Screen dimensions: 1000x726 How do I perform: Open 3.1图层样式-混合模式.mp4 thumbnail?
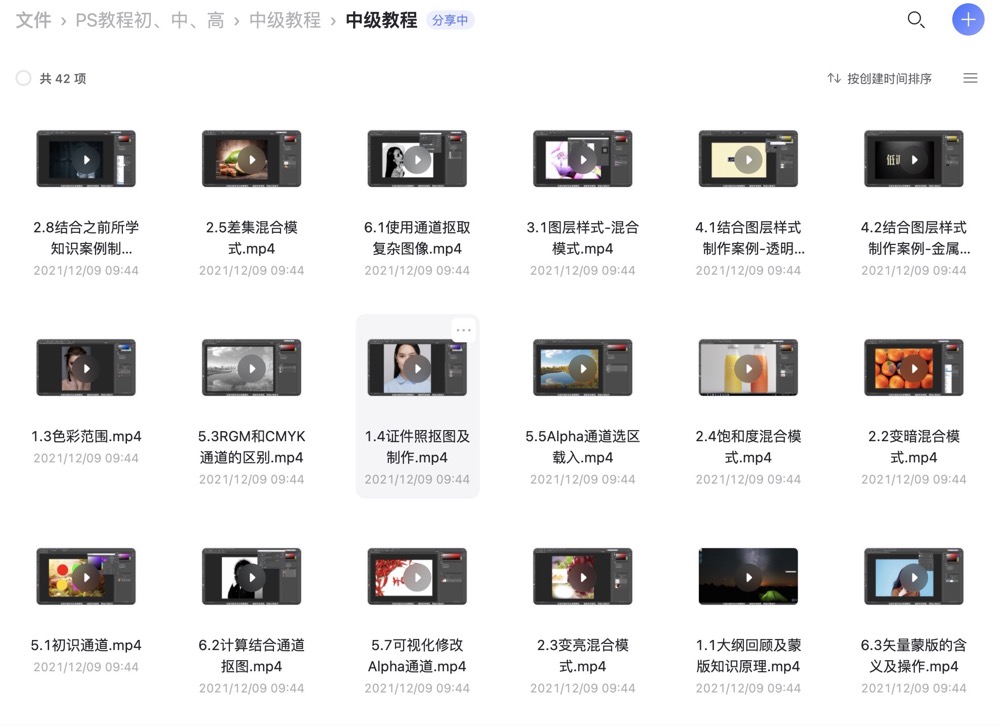click(x=583, y=159)
